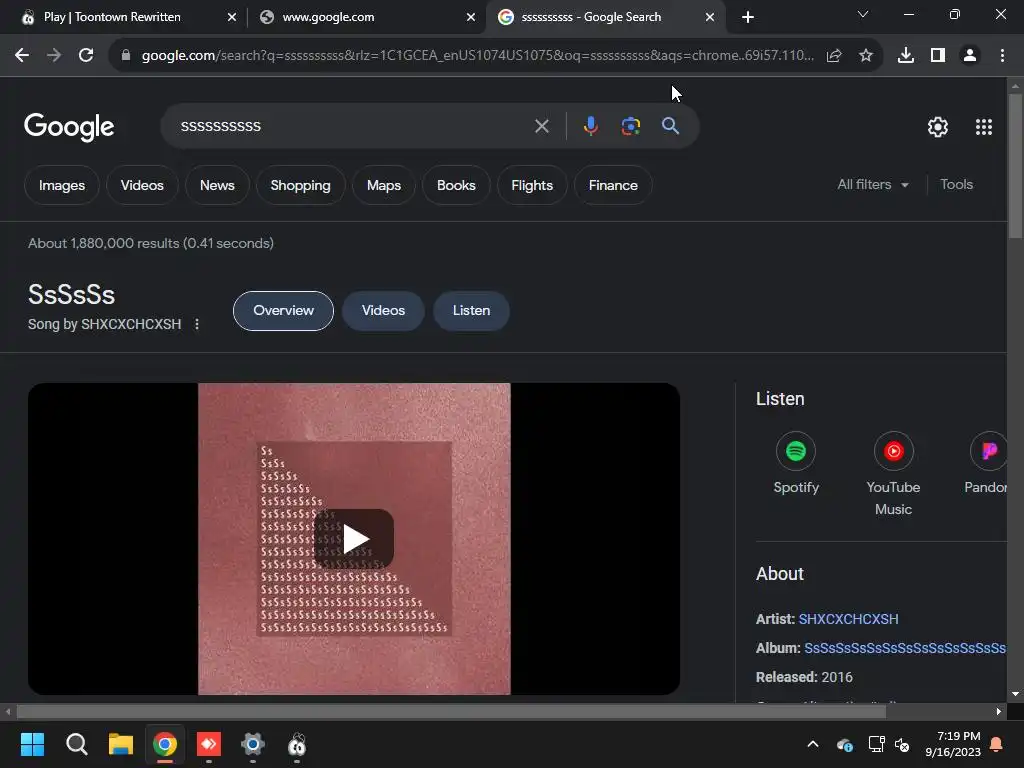
Task: Switch to www.google.com tab
Action: (x=366, y=17)
